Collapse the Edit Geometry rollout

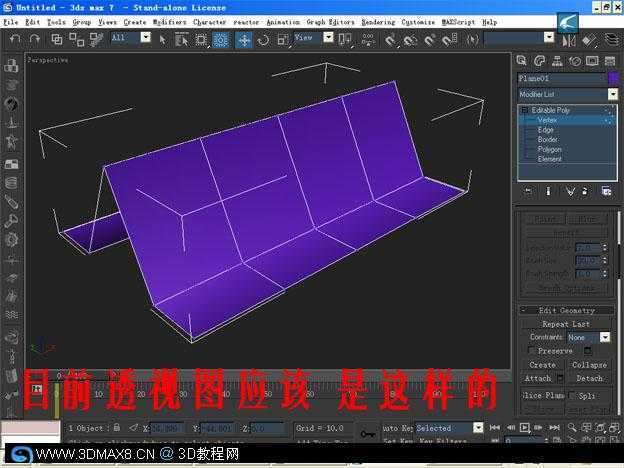tap(567, 310)
